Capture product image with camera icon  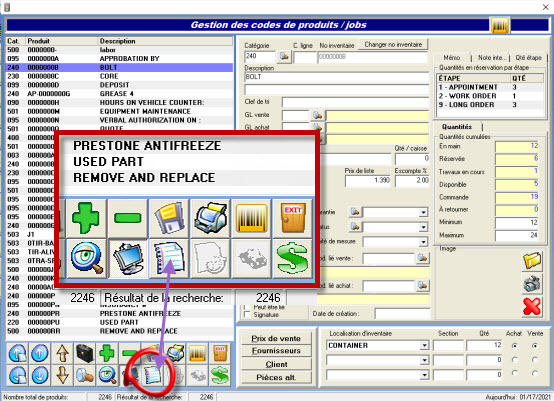pos(532,284)
